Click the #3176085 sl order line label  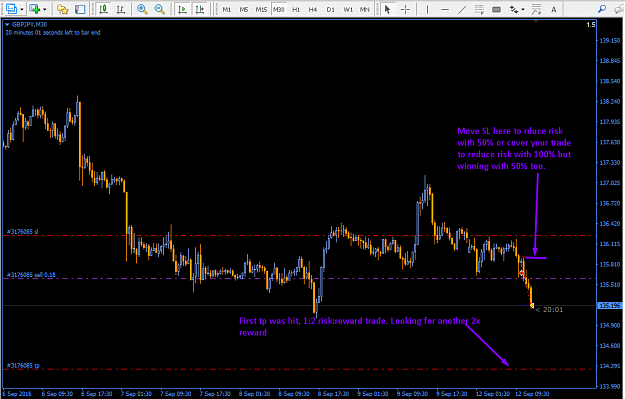[23, 232]
